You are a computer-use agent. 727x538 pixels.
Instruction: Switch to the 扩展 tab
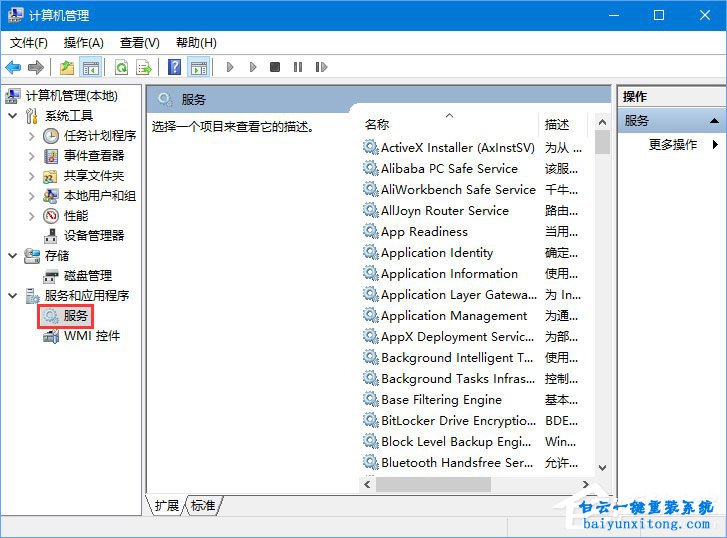[x=166, y=505]
